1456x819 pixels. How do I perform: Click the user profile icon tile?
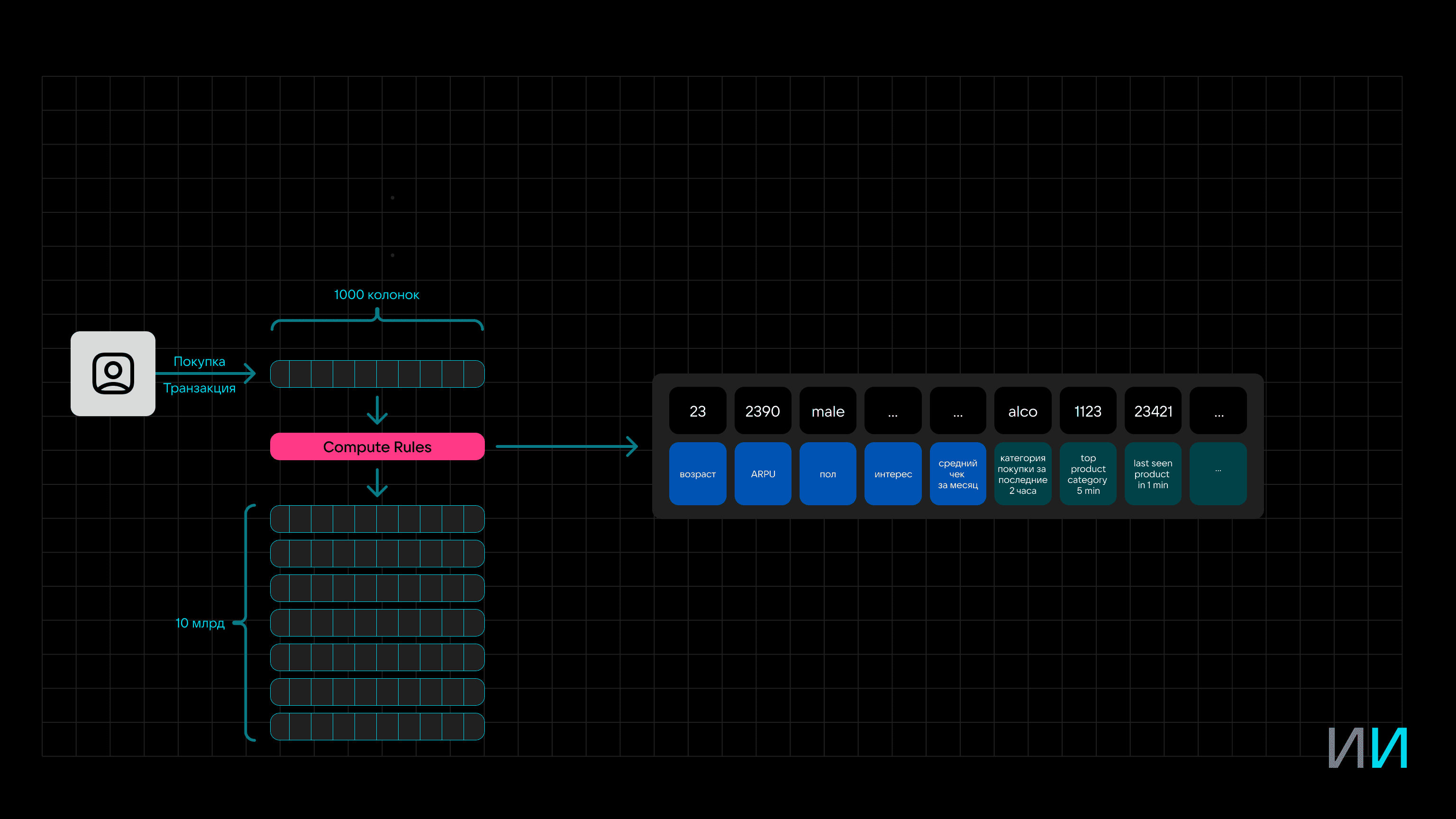coord(112,373)
